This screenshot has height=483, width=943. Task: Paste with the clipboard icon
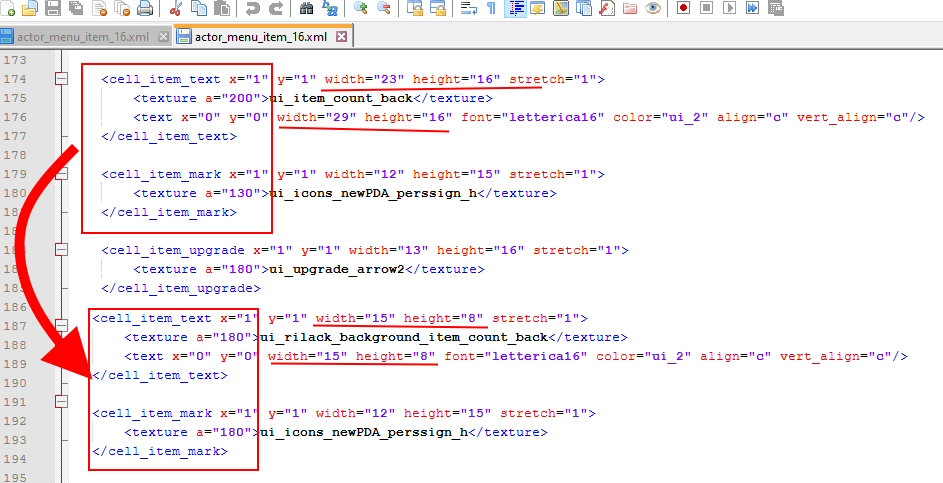point(222,8)
